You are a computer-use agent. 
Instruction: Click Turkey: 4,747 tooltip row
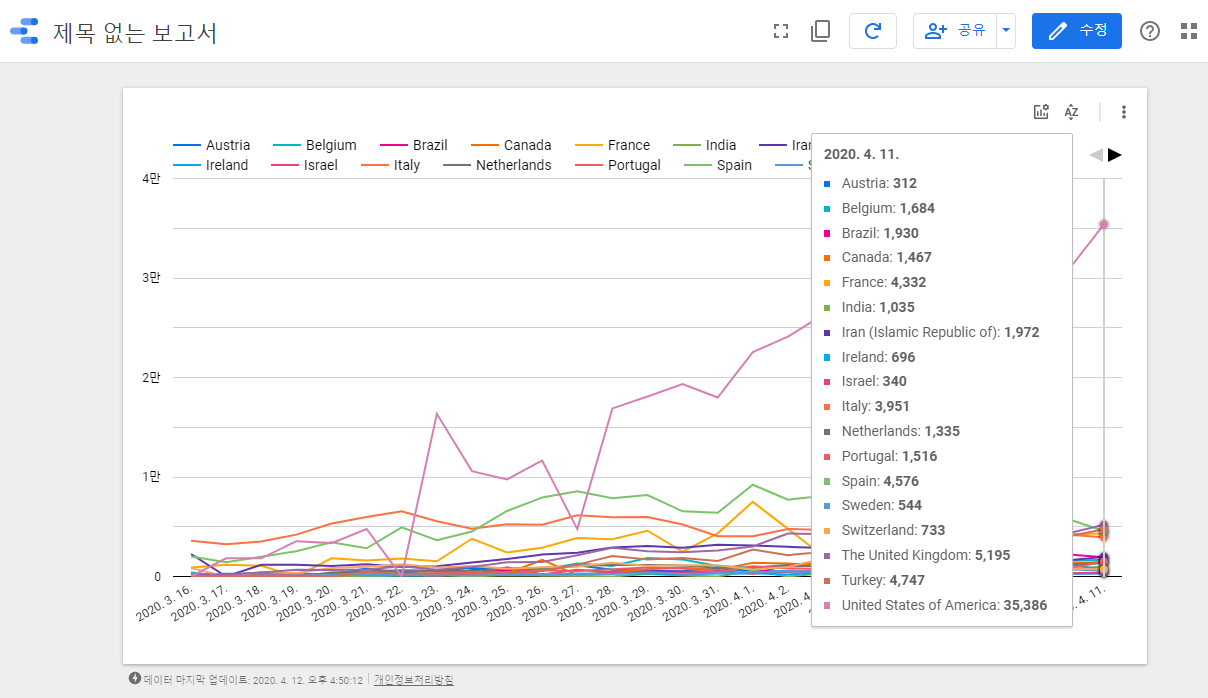[876, 580]
